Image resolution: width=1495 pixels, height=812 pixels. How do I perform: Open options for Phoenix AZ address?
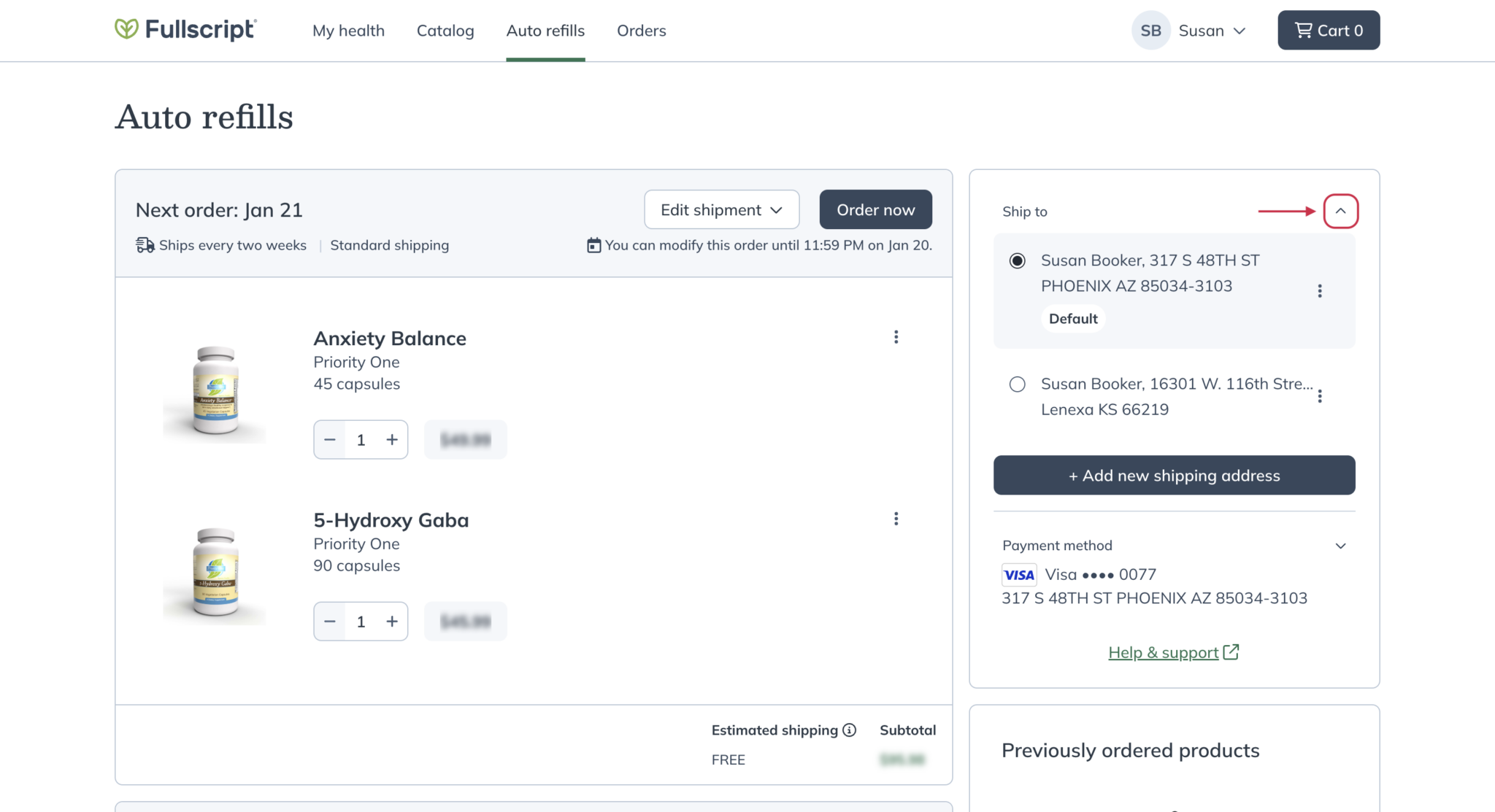click(x=1319, y=291)
